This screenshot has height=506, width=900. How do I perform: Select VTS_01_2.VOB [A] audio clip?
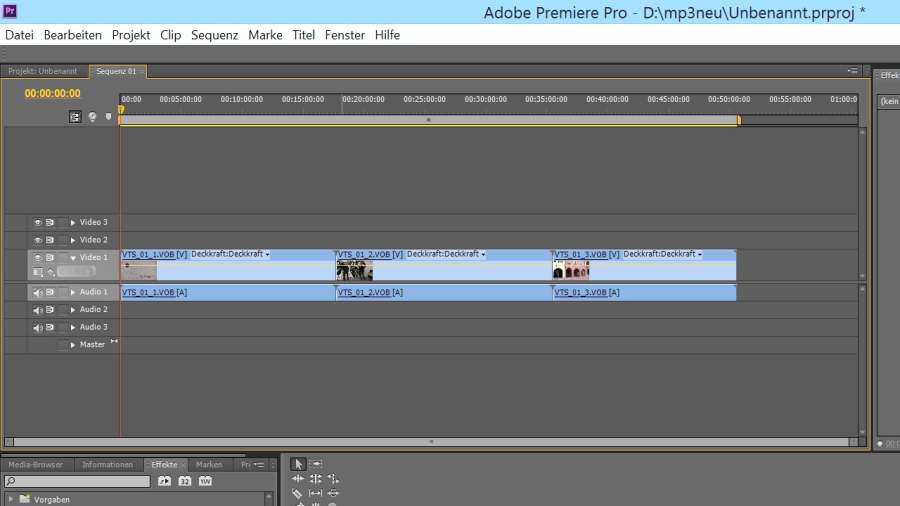coord(444,293)
